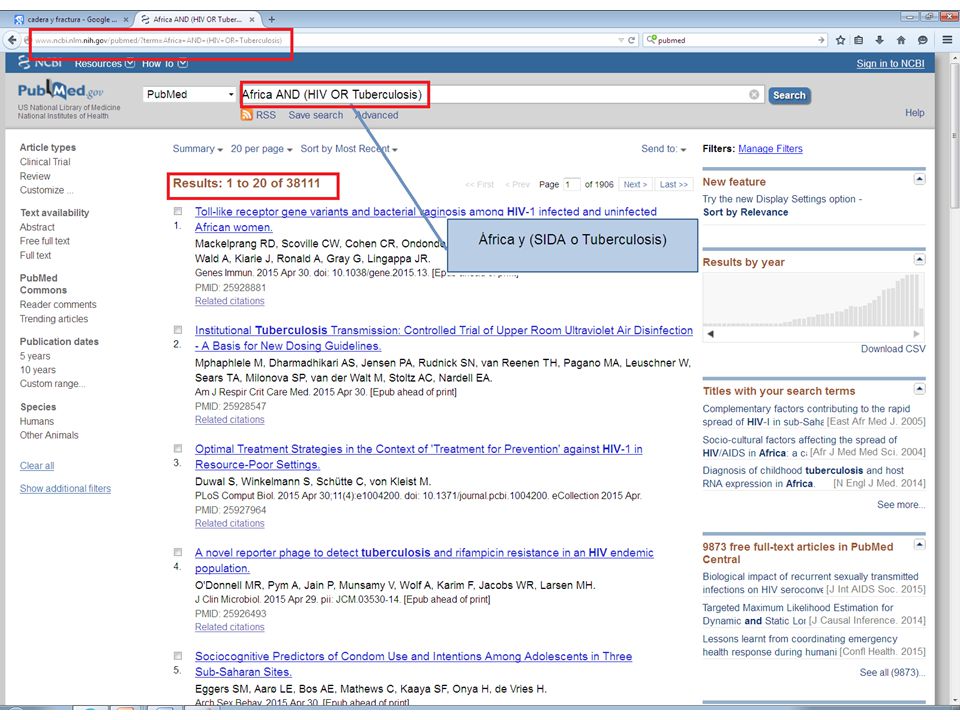Click the Help link
960x720 pixels.
tap(915, 113)
